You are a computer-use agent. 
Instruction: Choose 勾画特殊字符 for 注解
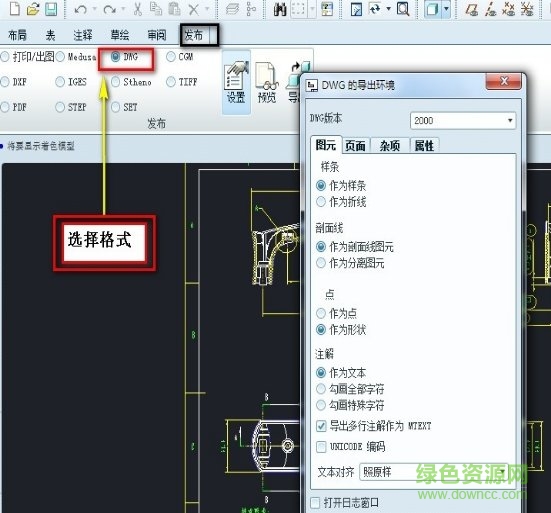pos(321,405)
